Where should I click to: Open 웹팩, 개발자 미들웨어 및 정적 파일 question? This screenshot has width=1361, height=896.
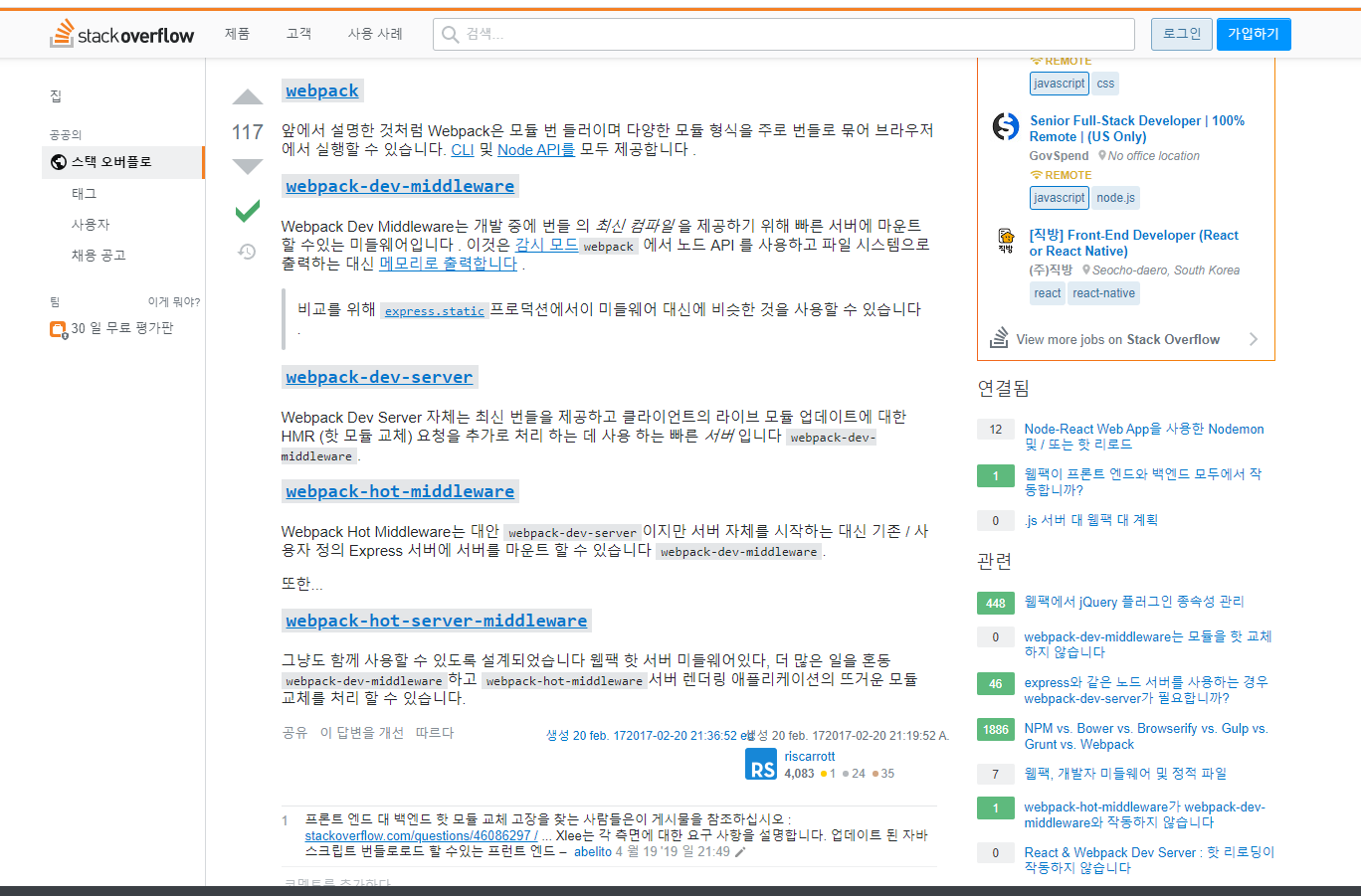[x=1125, y=774]
